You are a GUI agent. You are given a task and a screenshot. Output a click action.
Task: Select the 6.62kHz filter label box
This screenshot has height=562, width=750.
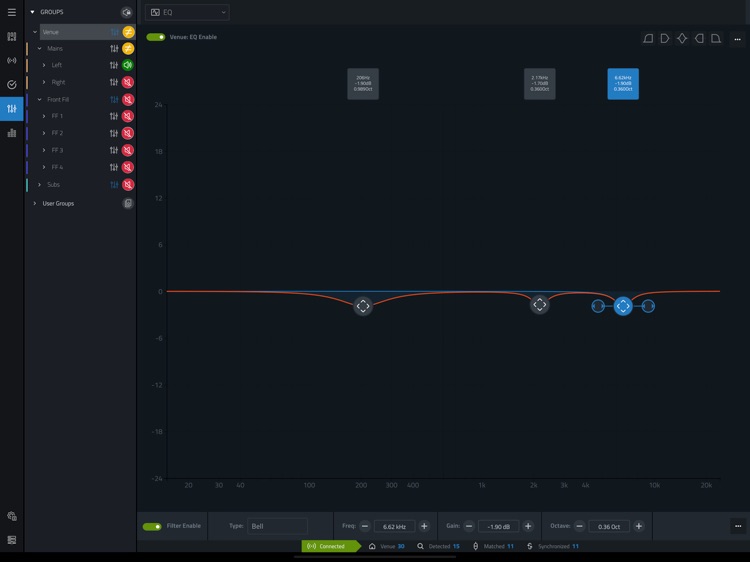pyautogui.click(x=623, y=84)
